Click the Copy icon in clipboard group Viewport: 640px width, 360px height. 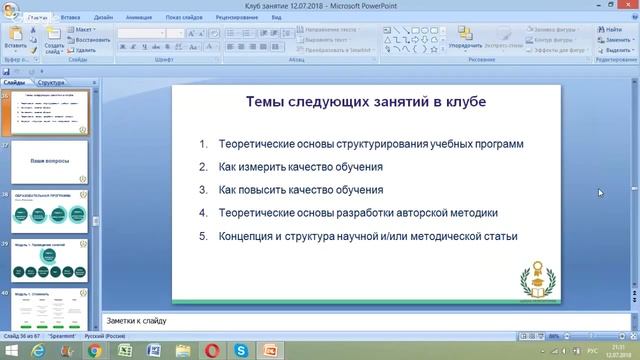point(33,40)
